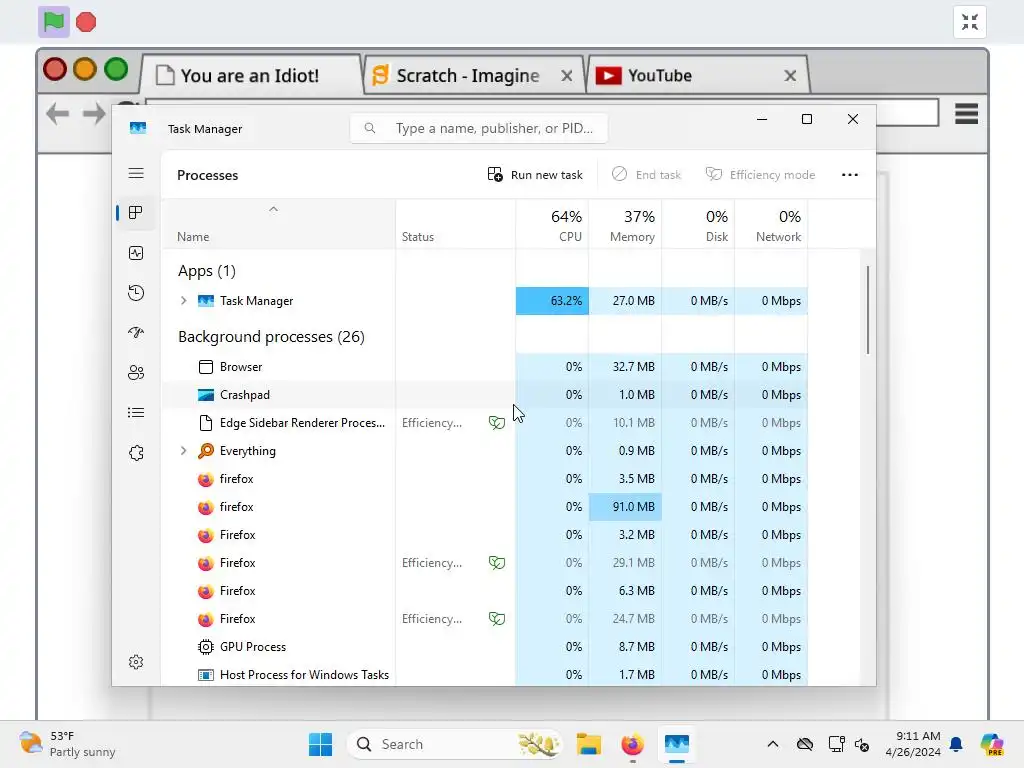The height and width of the screenshot is (768, 1024).
Task: Sort by the Network column header
Action: (772, 225)
